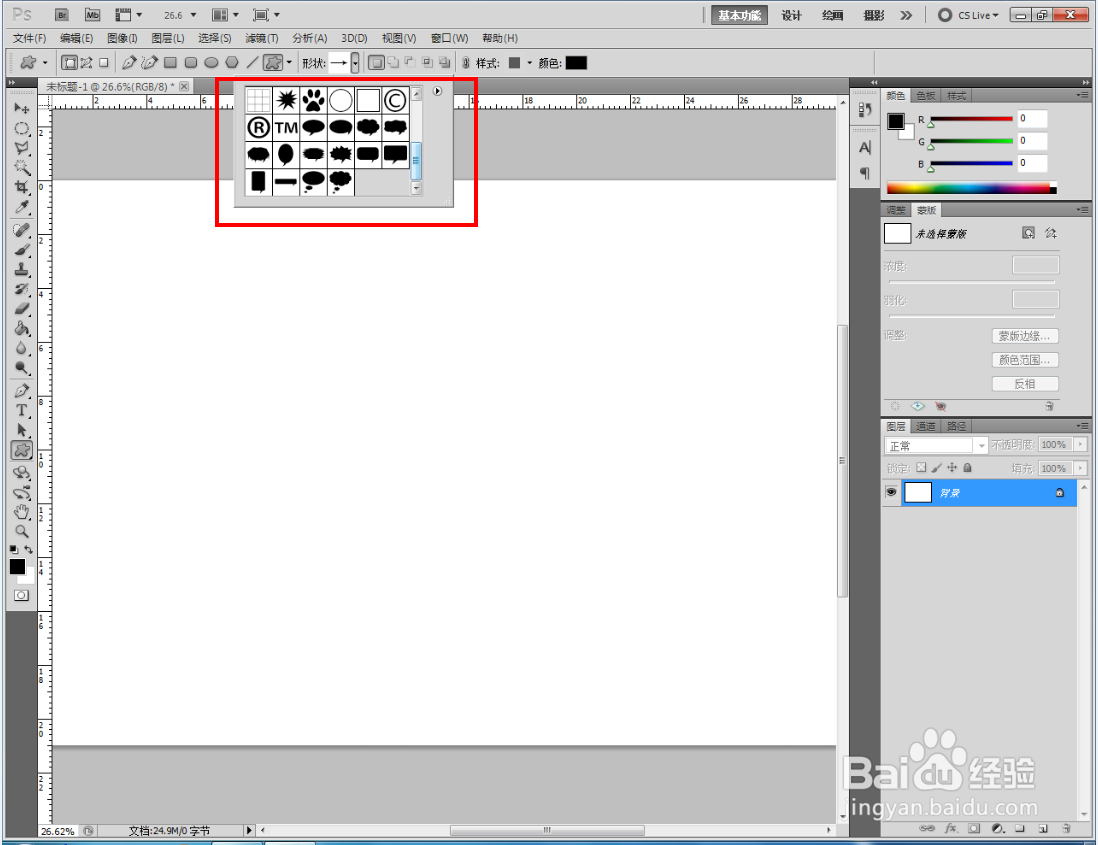Open the 图像(I) menu
The image size is (1098, 845).
[x=122, y=38]
